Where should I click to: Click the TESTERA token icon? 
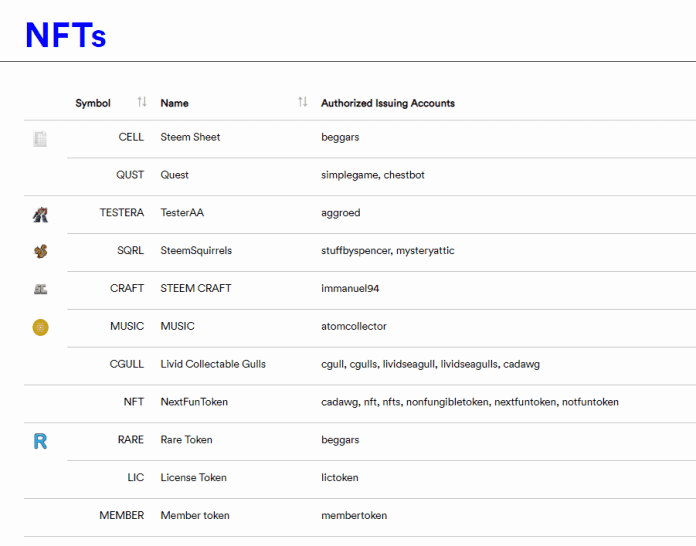40,214
